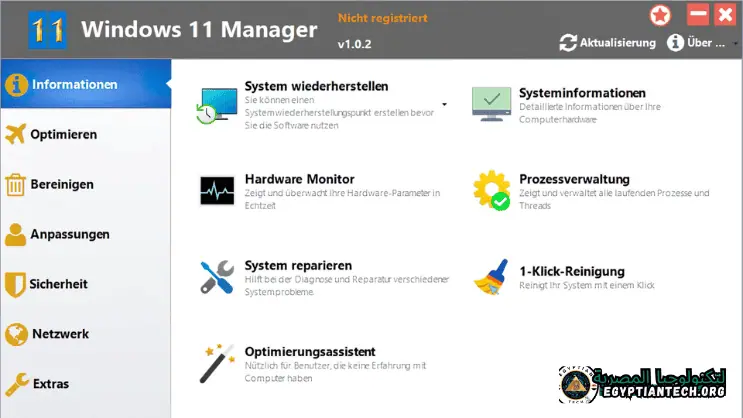
Task: Click the Anpassungen user icon
Action: (15, 234)
